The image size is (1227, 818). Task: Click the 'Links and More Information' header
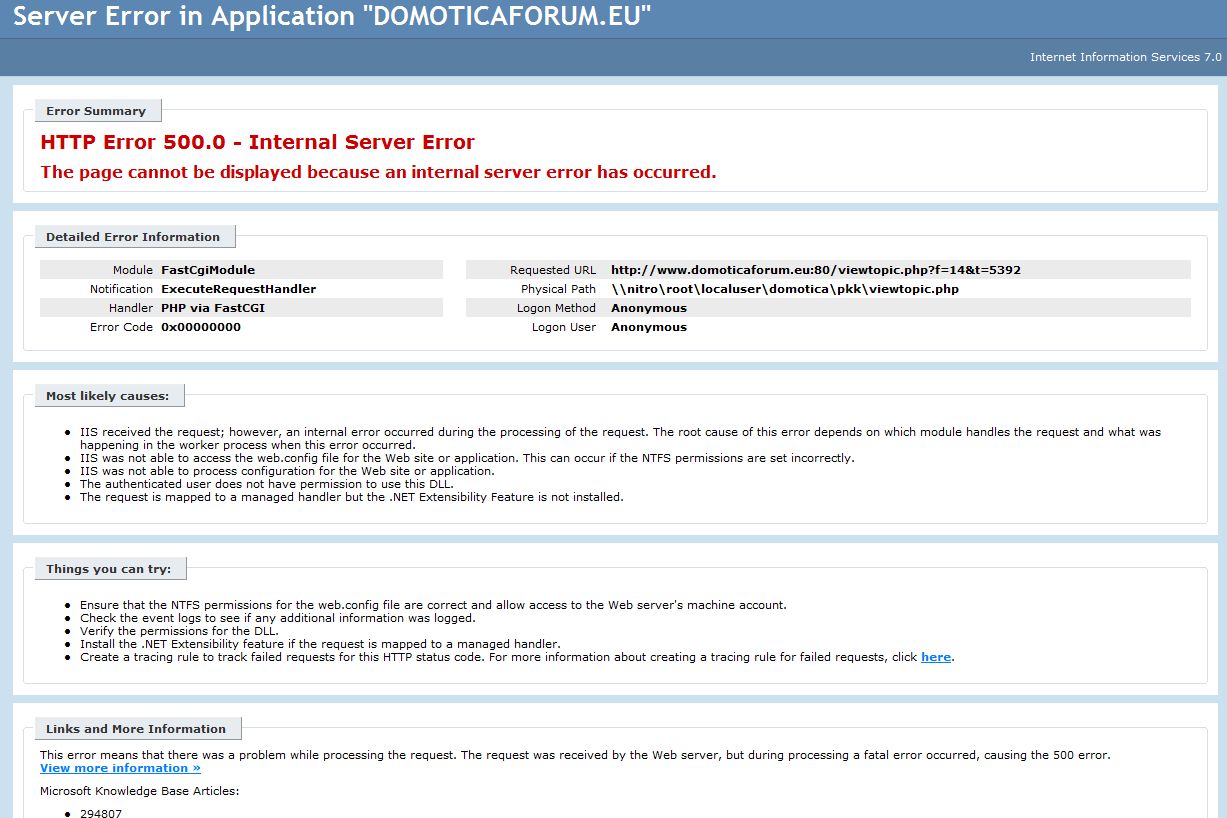[x=137, y=729]
